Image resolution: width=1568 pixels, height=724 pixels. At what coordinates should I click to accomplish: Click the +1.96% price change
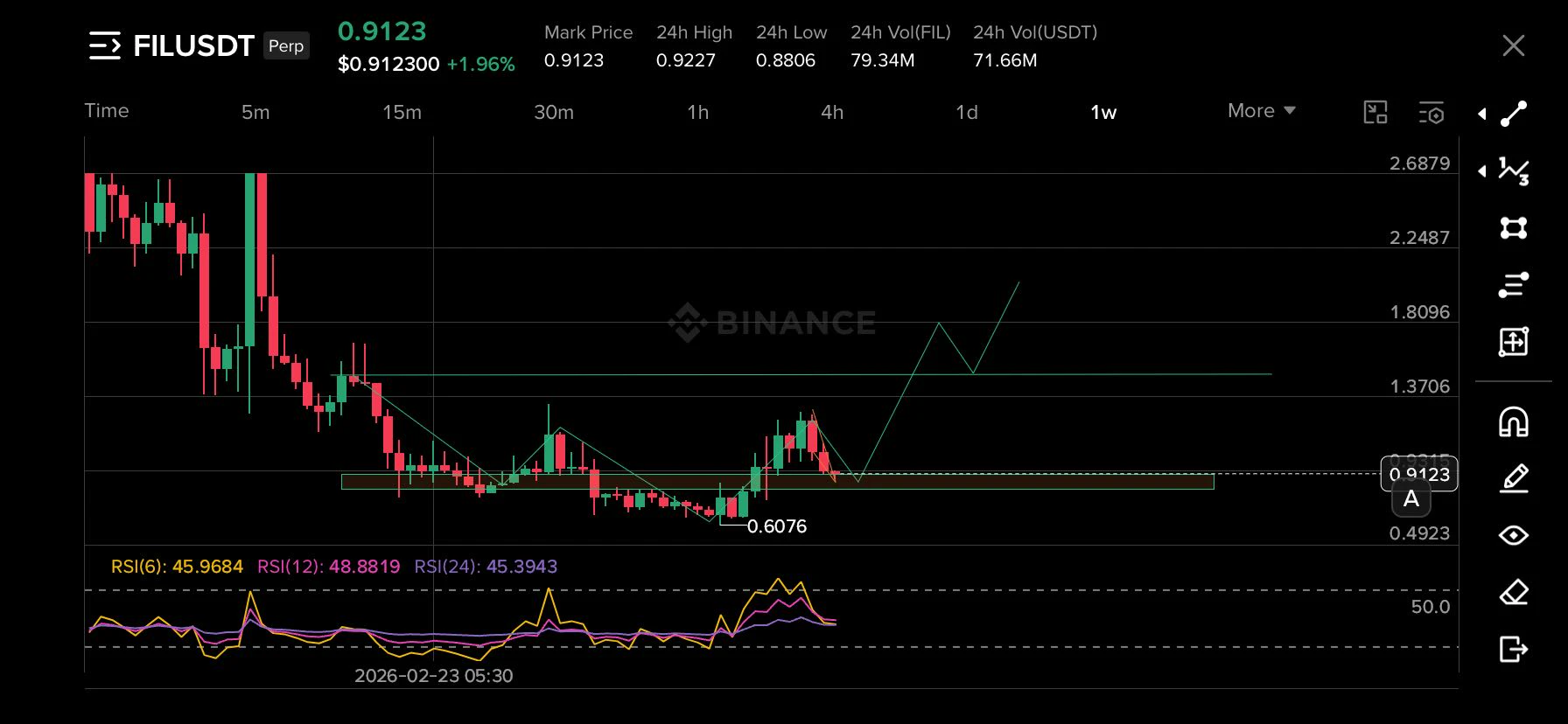pos(480,65)
